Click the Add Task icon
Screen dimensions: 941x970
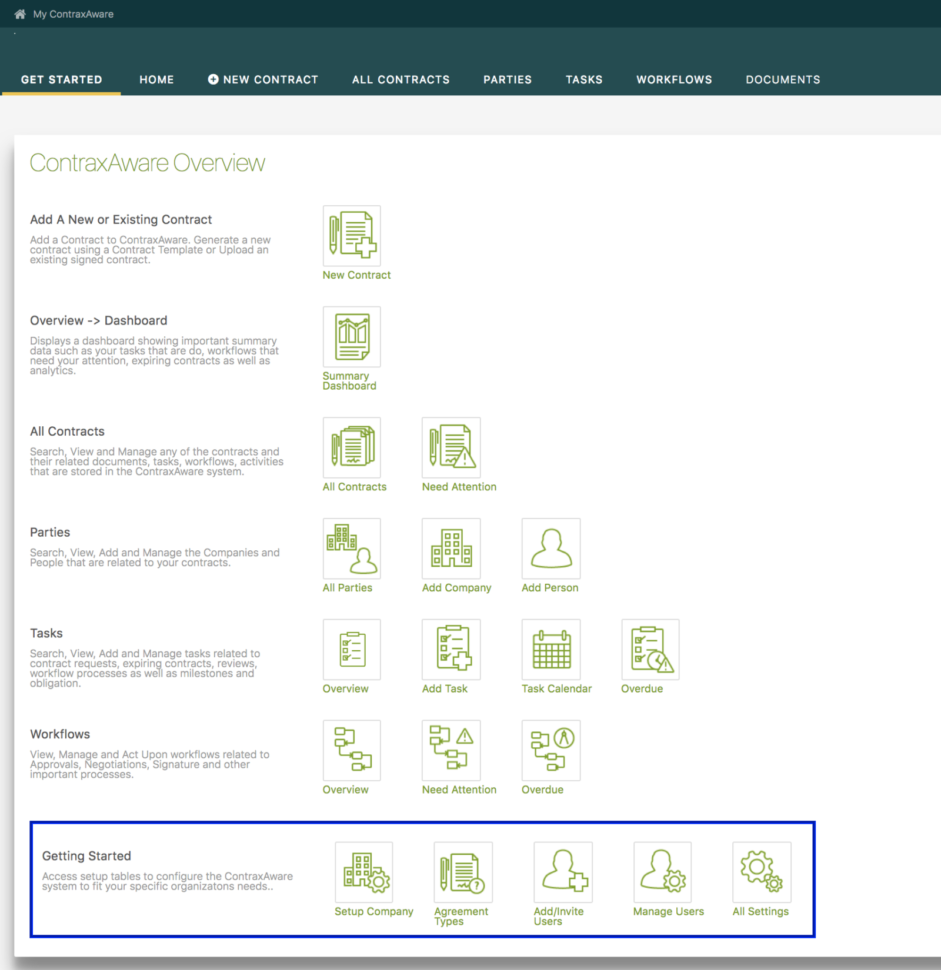[x=451, y=649]
